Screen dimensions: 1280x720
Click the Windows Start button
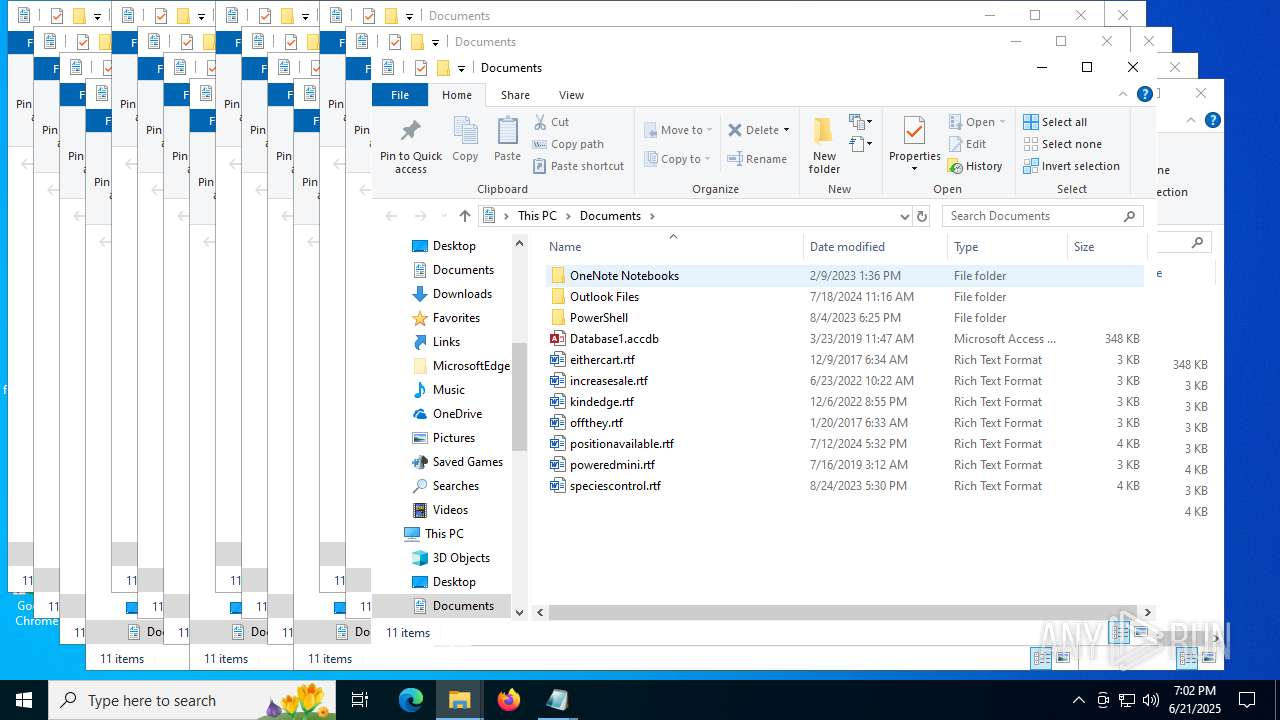24,700
